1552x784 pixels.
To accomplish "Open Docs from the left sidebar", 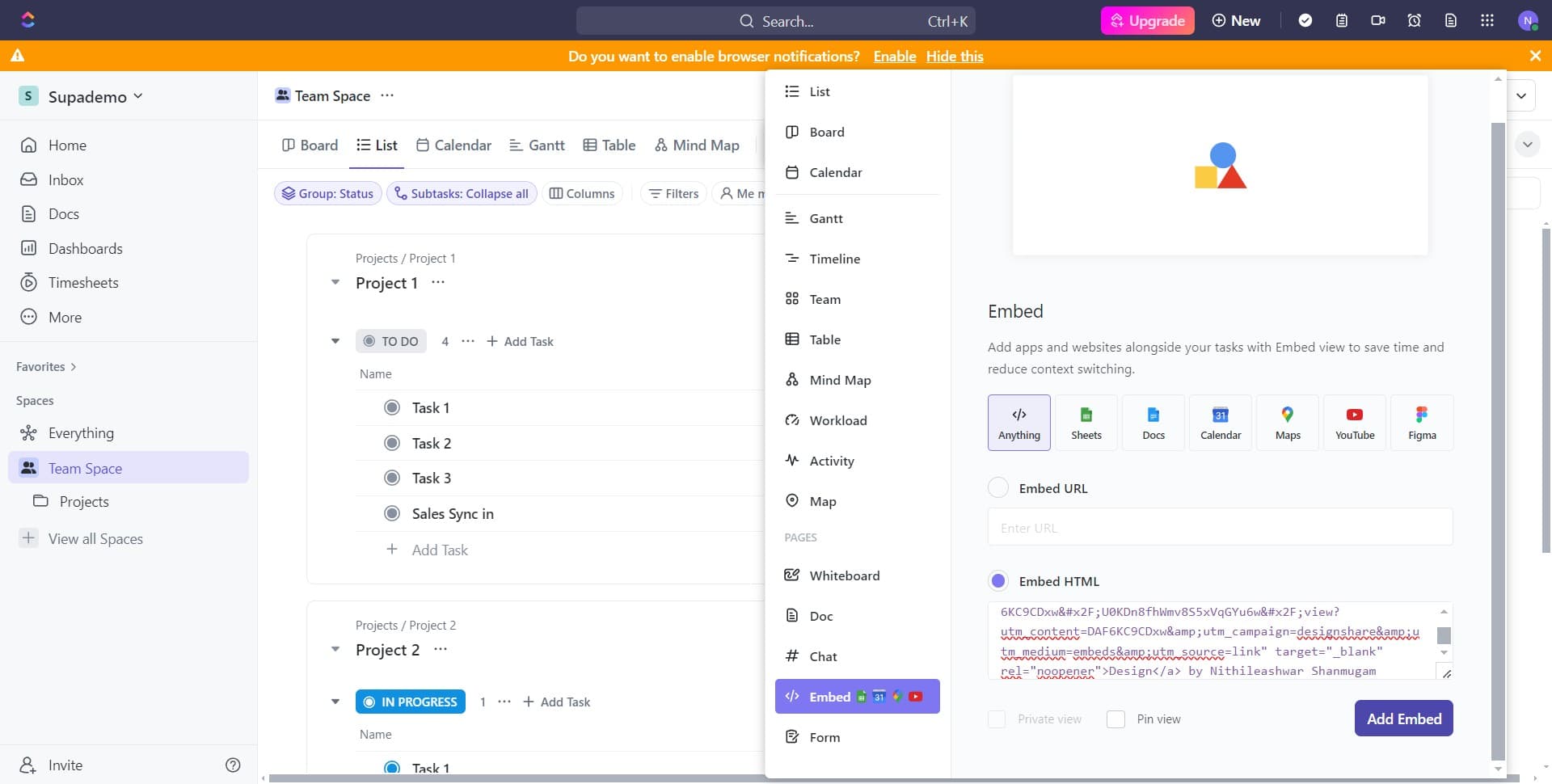I will pyautogui.click(x=63, y=213).
